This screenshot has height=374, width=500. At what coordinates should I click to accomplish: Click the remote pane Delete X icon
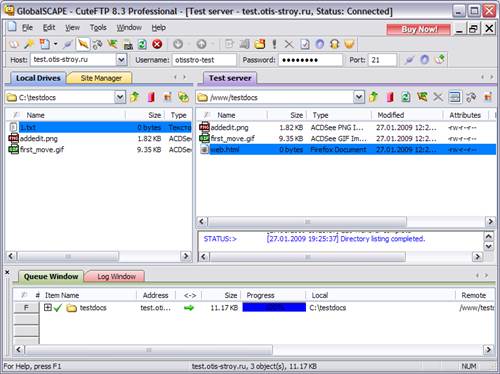(x=438, y=97)
